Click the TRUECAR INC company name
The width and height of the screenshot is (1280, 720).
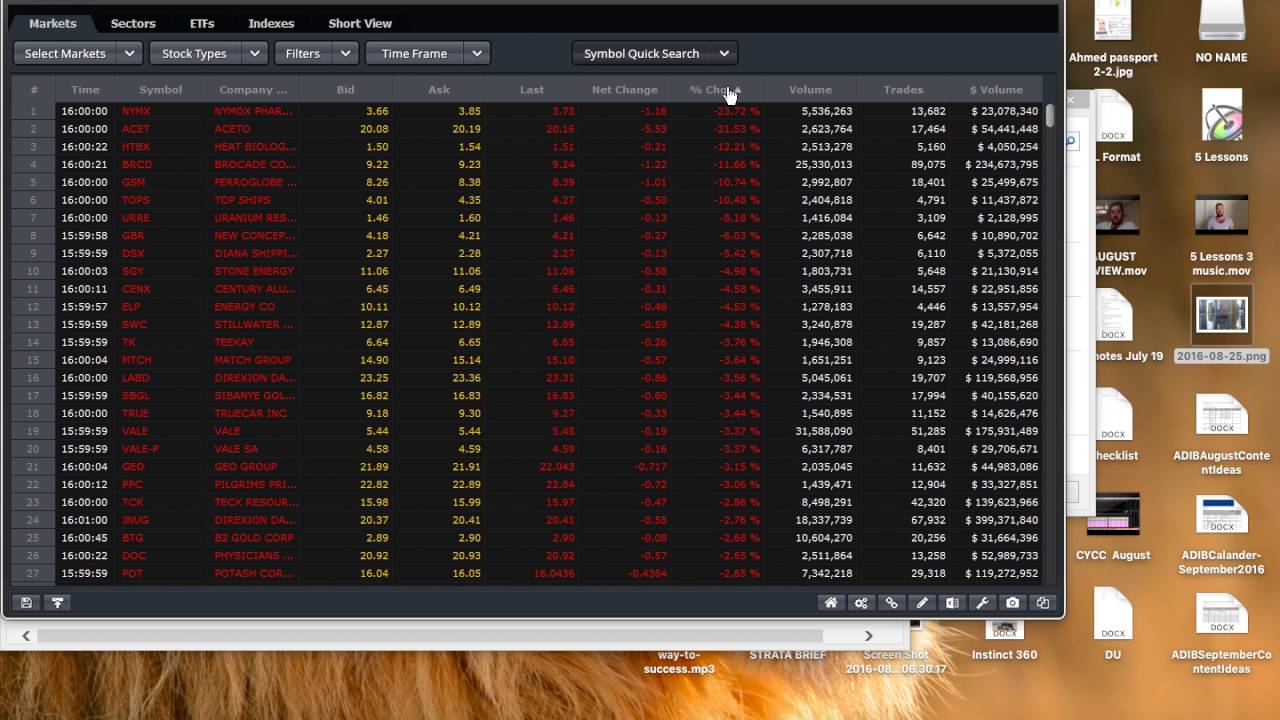tap(250, 413)
